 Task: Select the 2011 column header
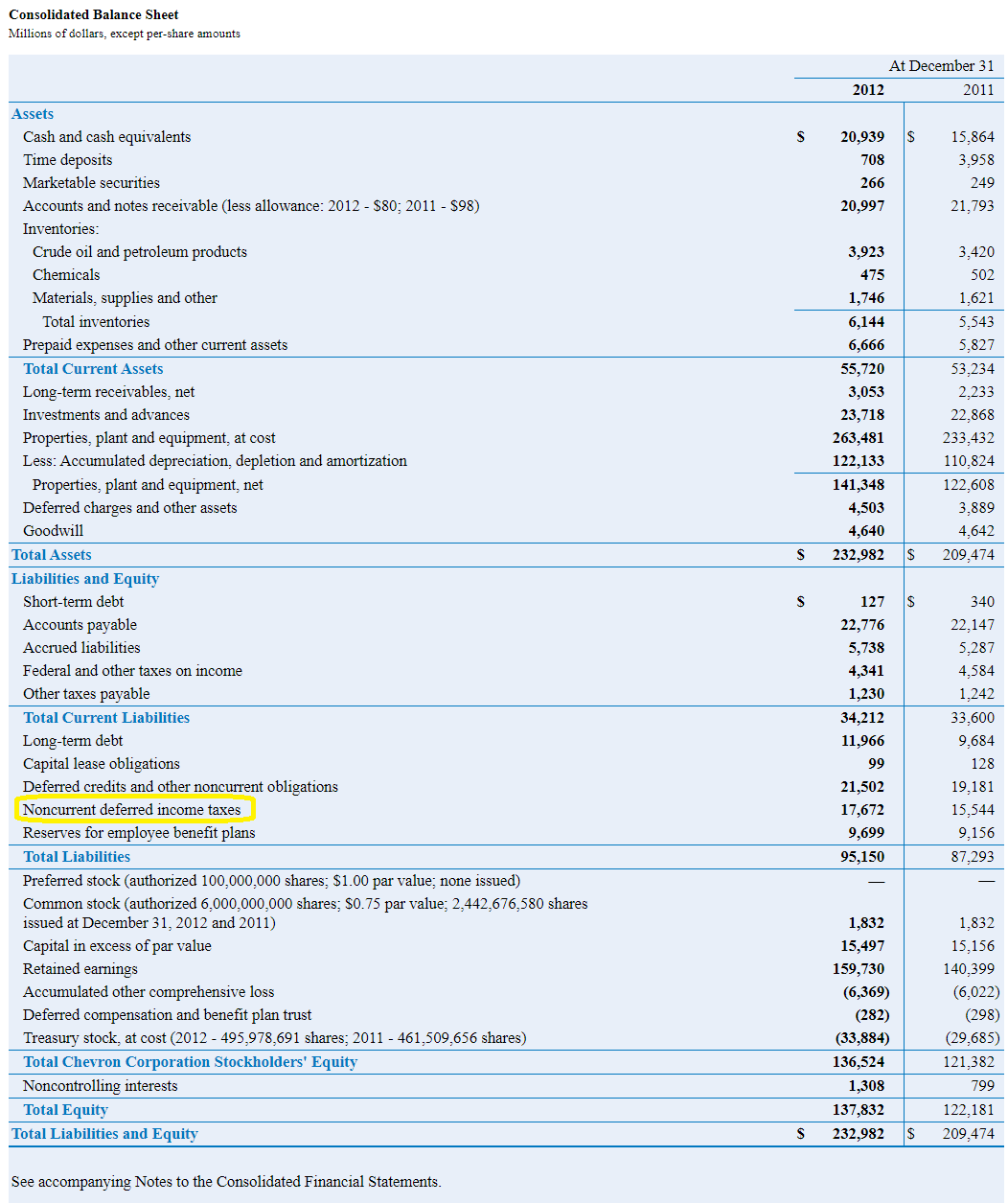pos(978,90)
